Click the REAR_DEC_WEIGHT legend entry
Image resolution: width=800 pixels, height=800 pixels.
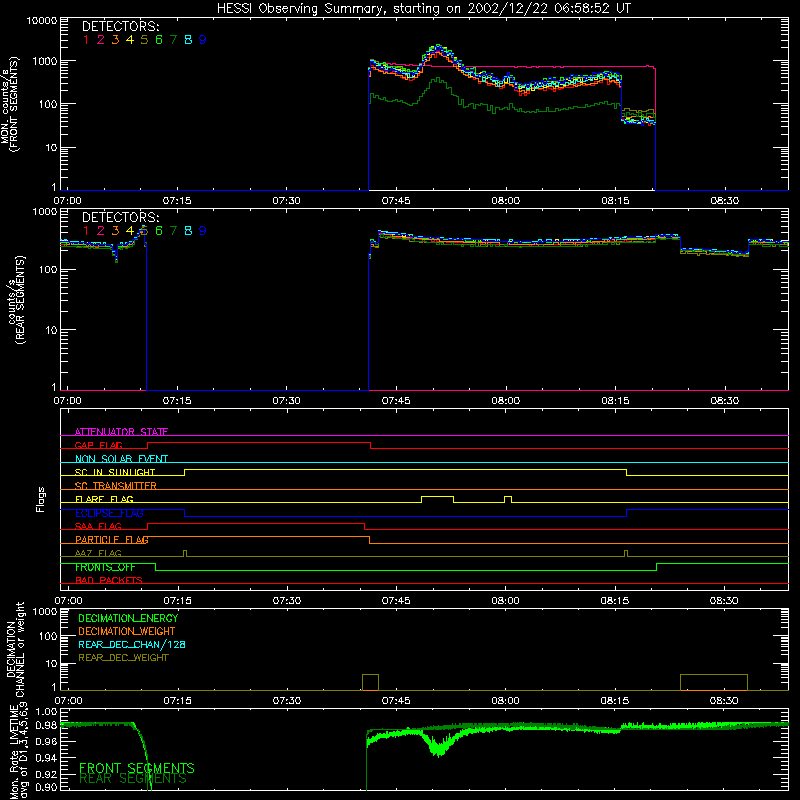123,658
